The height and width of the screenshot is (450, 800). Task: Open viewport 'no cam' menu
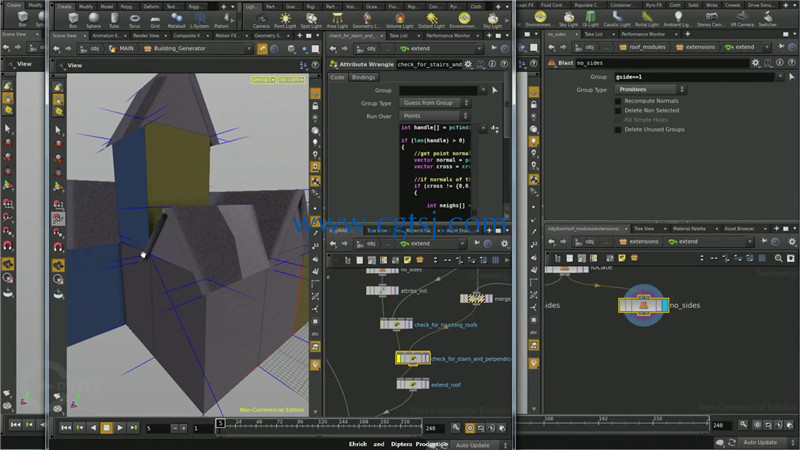point(292,80)
